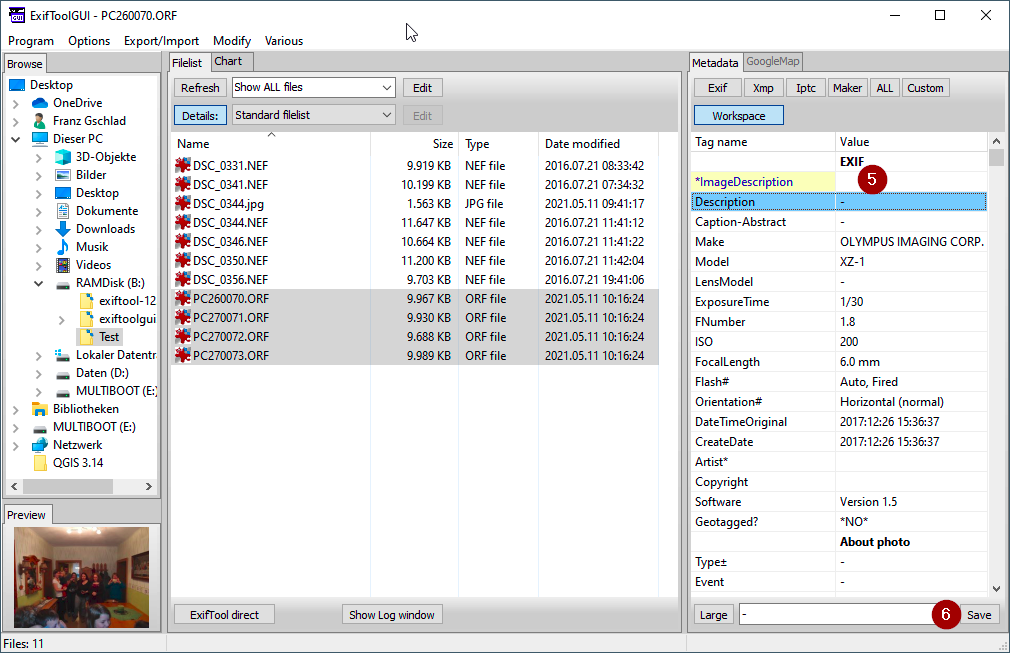The width and height of the screenshot is (1010, 653).
Task: Toggle the Workspace metadata view button
Action: pyautogui.click(x=738, y=116)
